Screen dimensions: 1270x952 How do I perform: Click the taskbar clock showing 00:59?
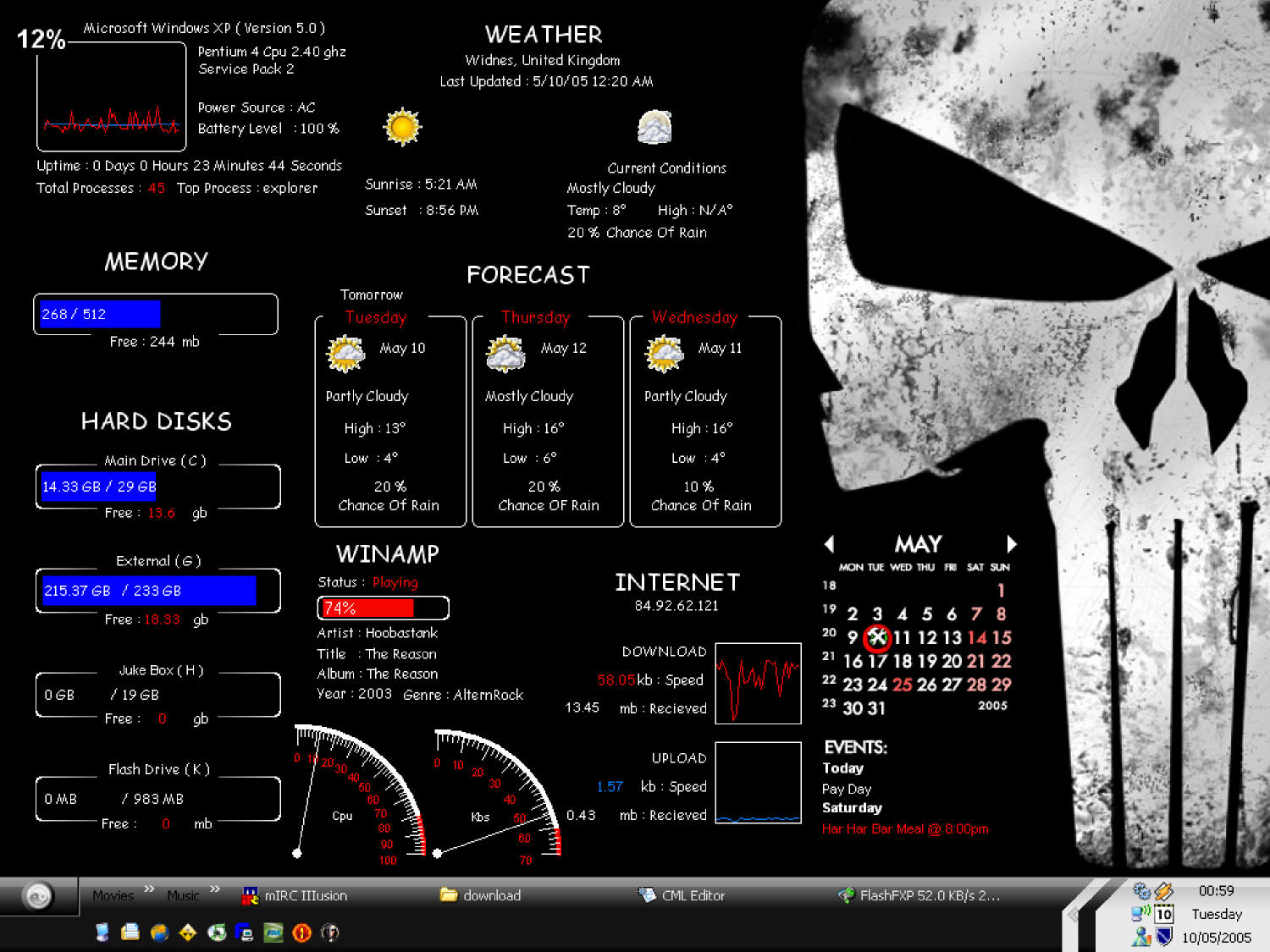1217,890
